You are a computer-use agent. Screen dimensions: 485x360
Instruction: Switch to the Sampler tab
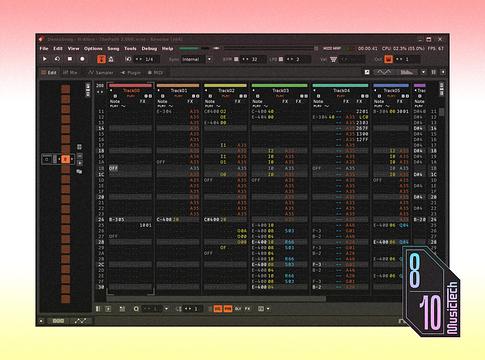click(101, 72)
